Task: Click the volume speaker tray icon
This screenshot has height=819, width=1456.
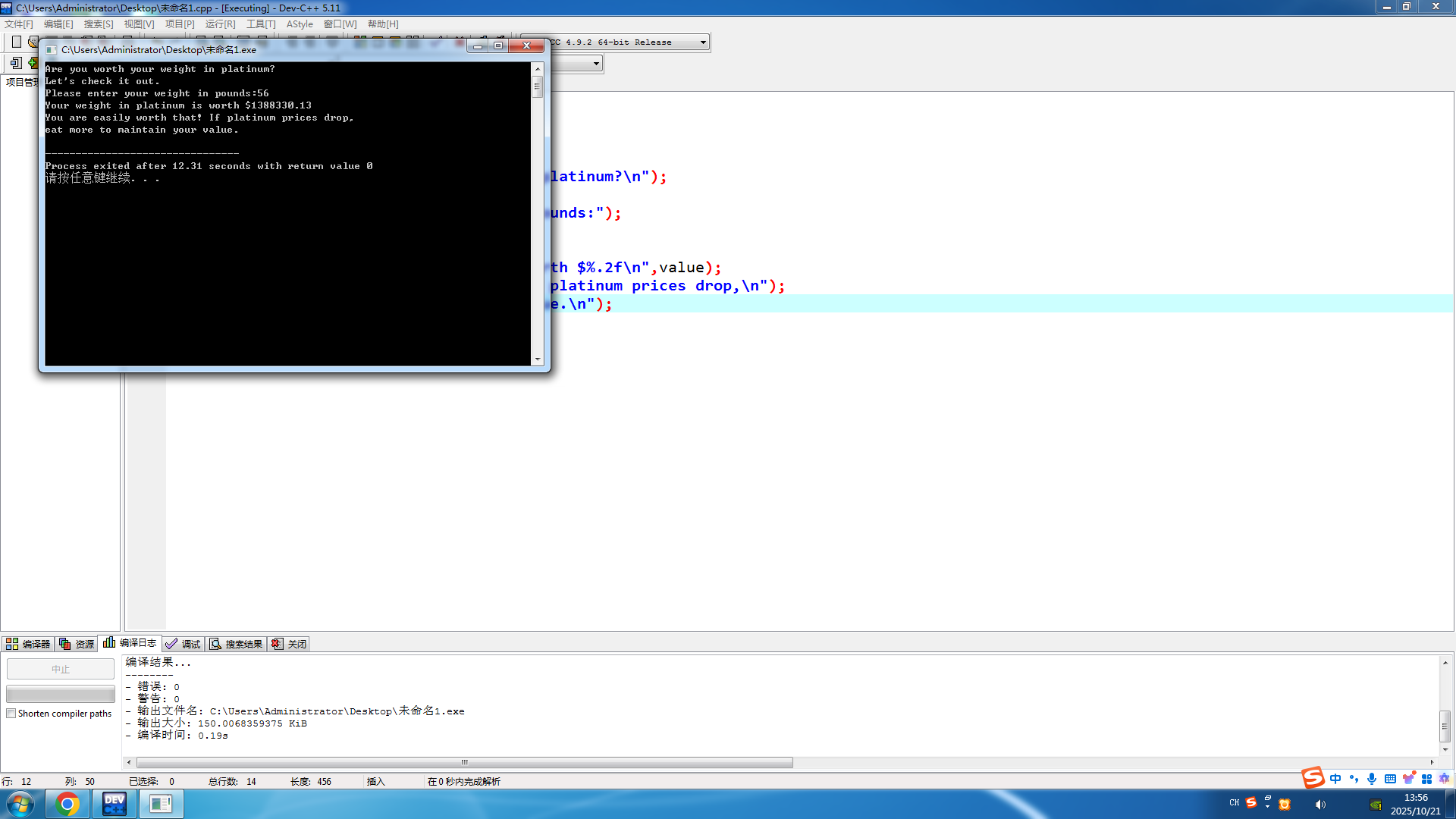Action: pos(1320,805)
